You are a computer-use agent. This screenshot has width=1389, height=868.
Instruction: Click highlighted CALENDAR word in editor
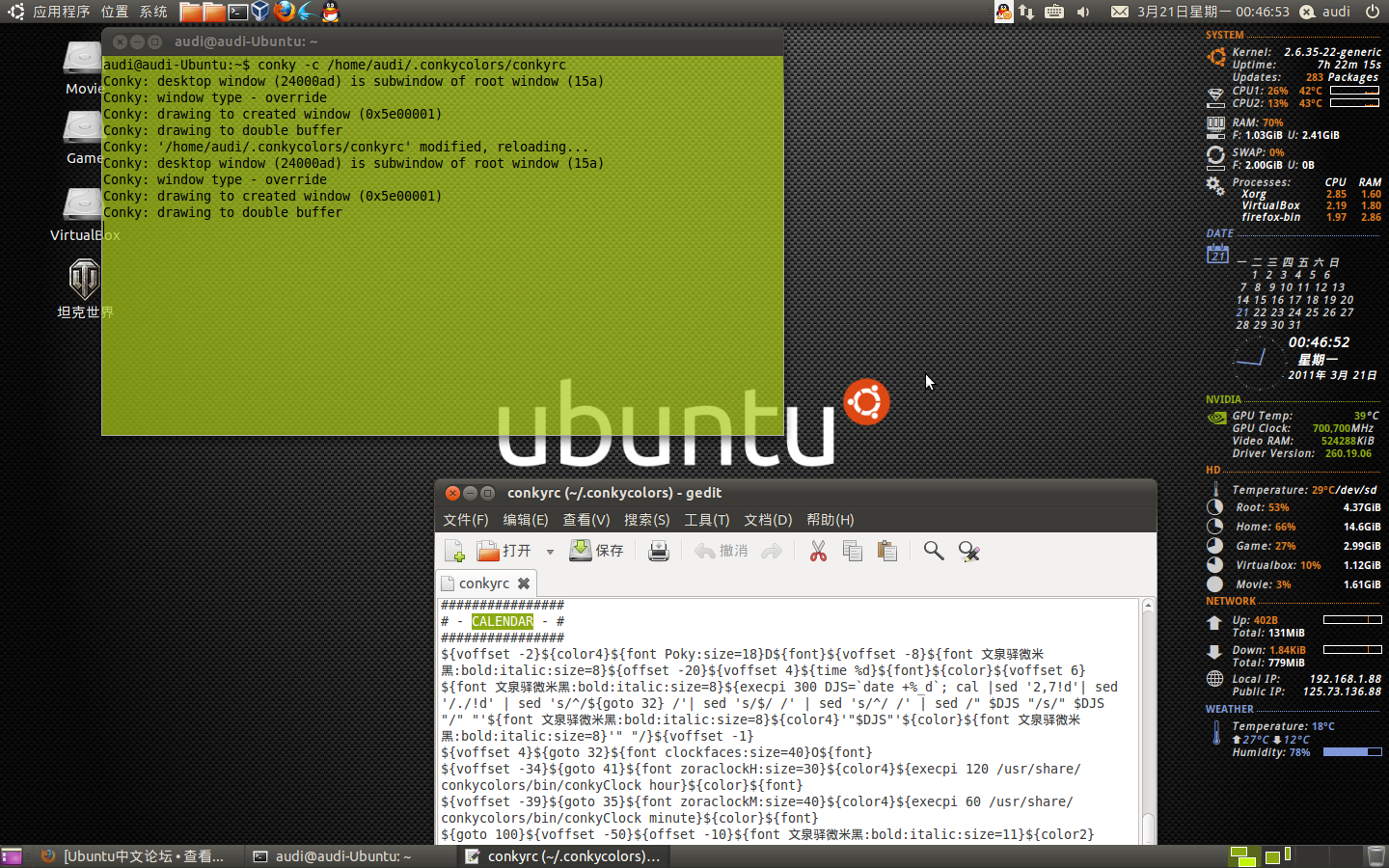(x=503, y=621)
